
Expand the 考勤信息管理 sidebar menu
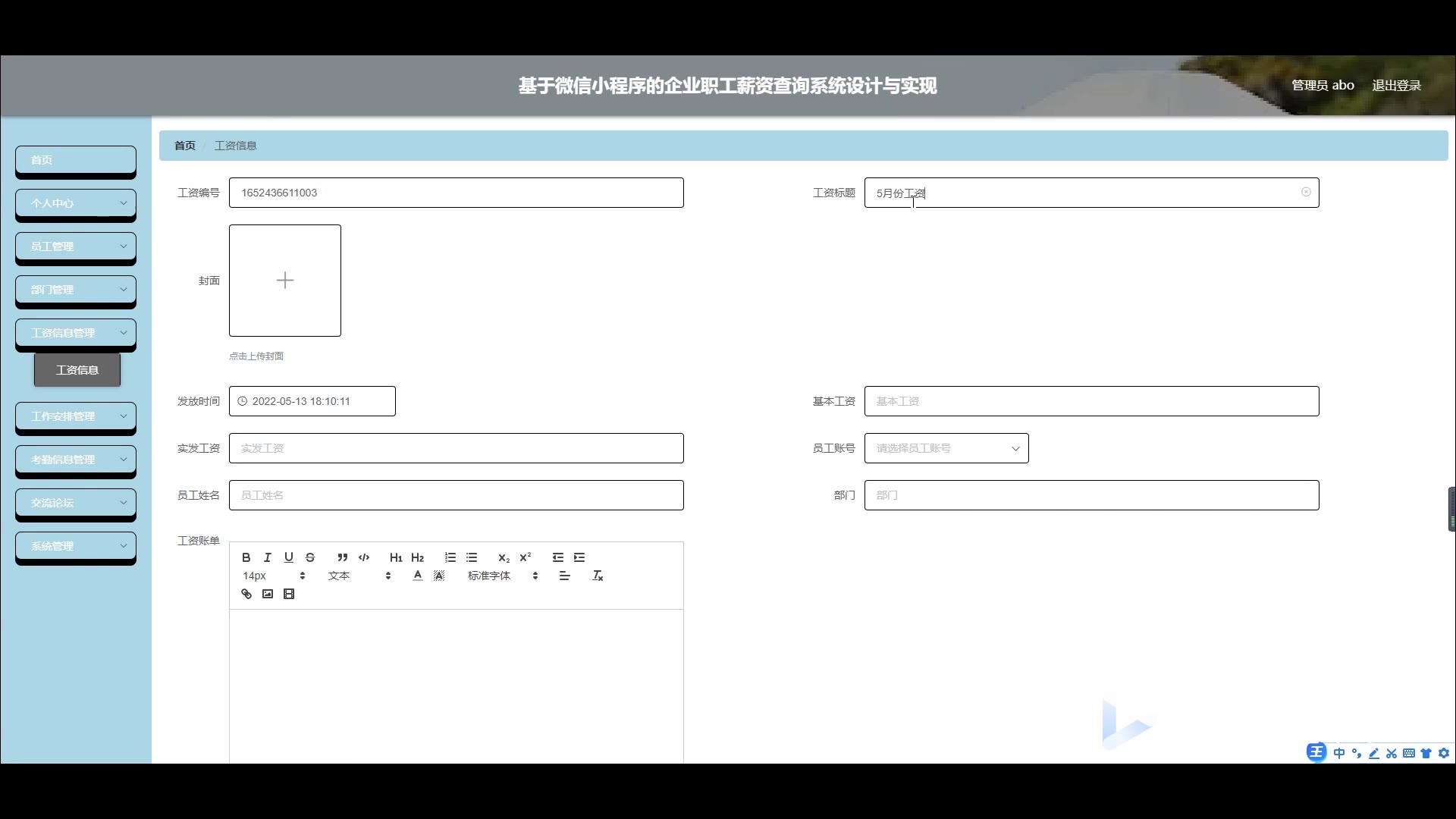coord(76,460)
